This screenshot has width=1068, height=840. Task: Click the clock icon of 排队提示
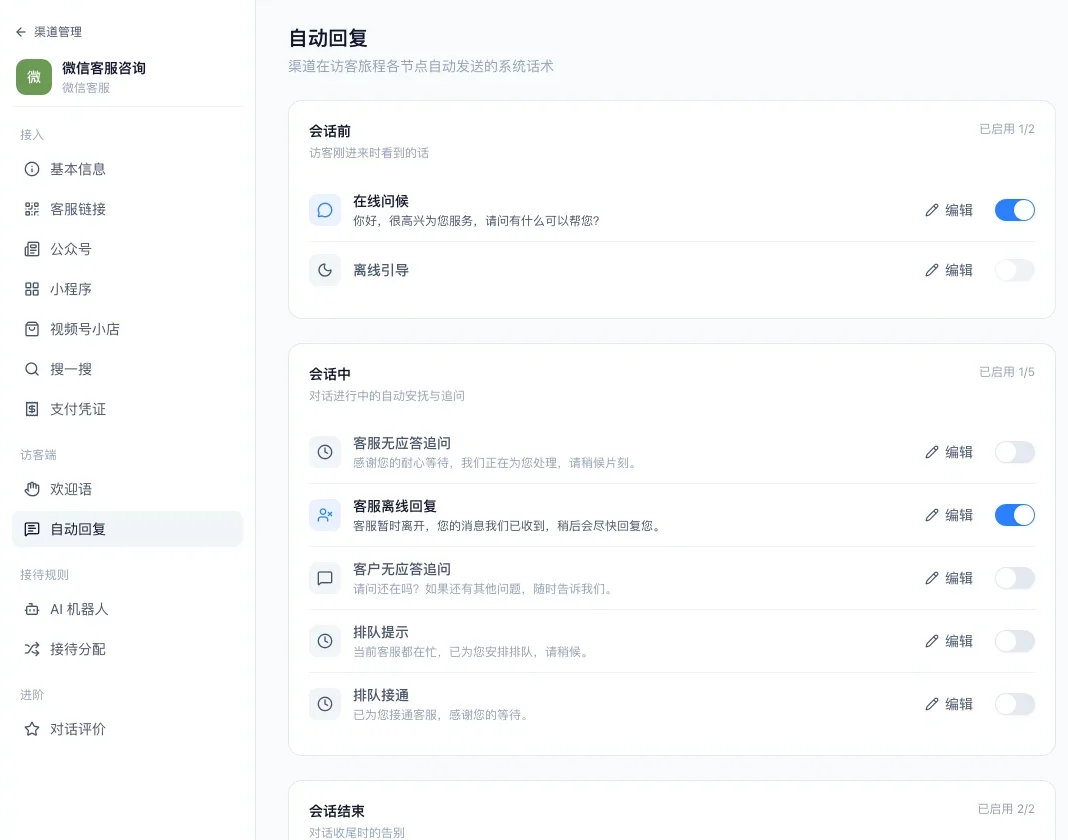[x=325, y=641]
